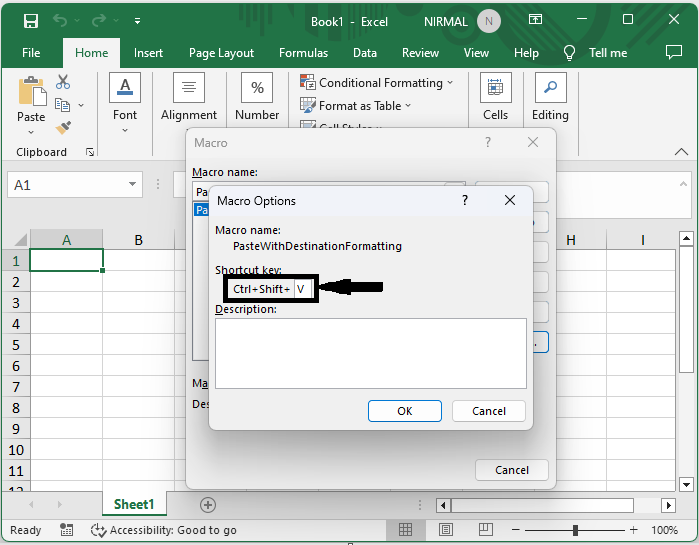Click the macro recording icon in status bar
Image resolution: width=699 pixels, height=545 pixels.
click(x=67, y=530)
